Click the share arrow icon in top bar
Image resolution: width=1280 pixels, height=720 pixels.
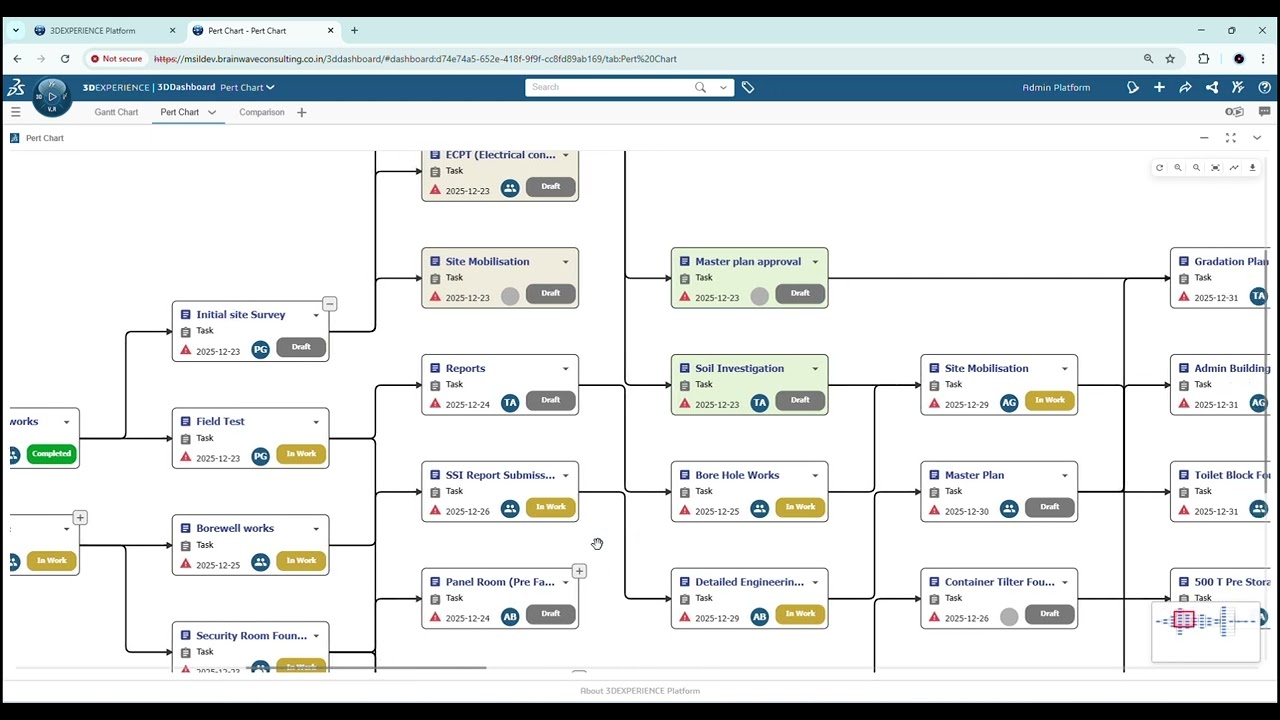click(1185, 87)
